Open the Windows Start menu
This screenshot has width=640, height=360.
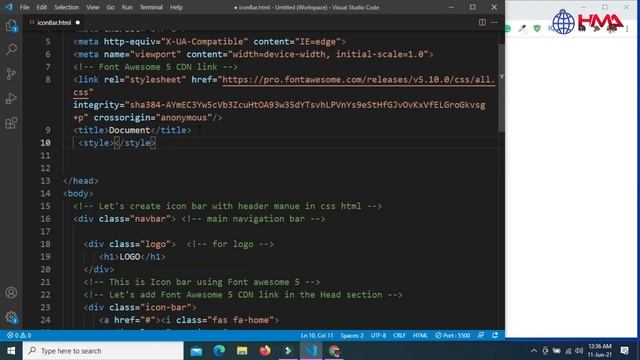[x=11, y=351]
